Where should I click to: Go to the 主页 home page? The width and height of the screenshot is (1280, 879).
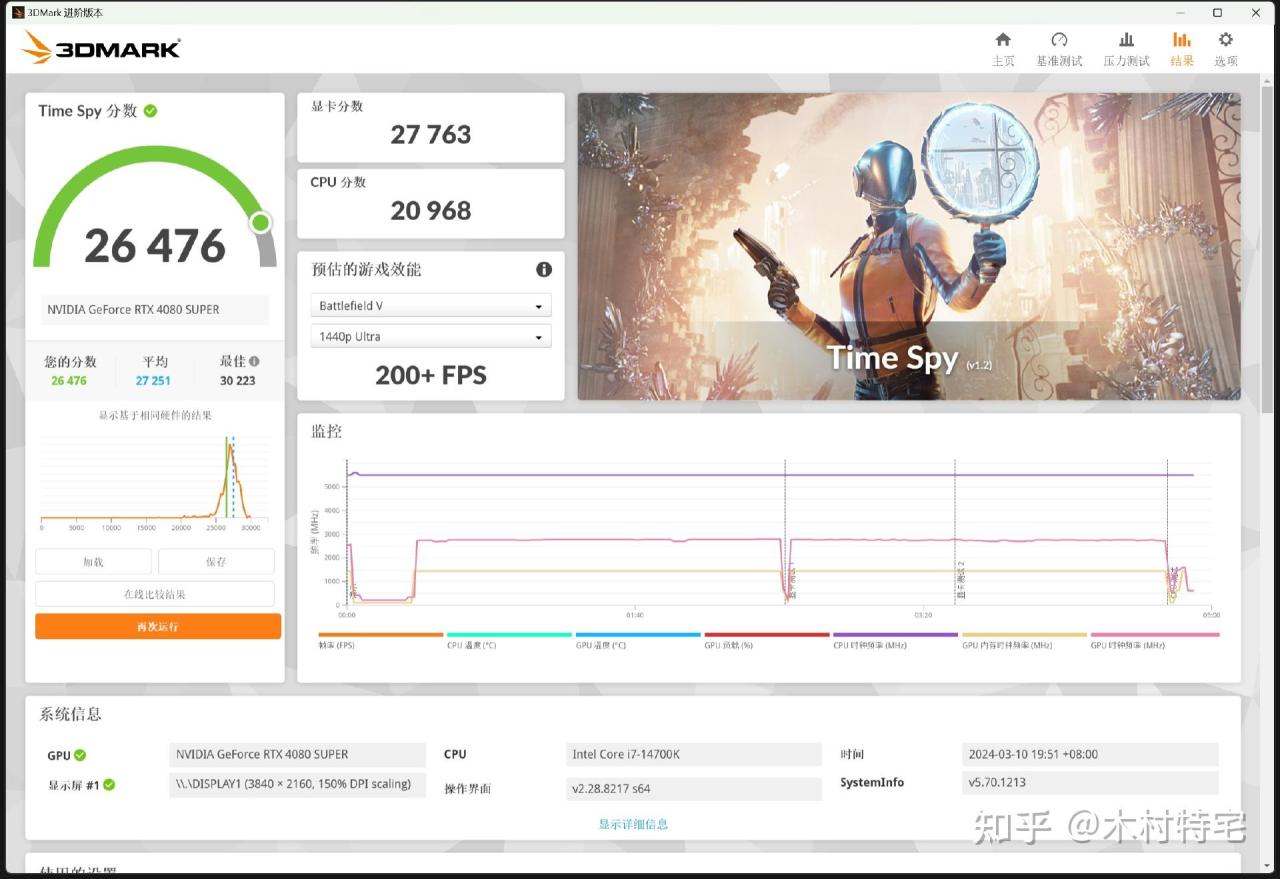(x=1003, y=49)
